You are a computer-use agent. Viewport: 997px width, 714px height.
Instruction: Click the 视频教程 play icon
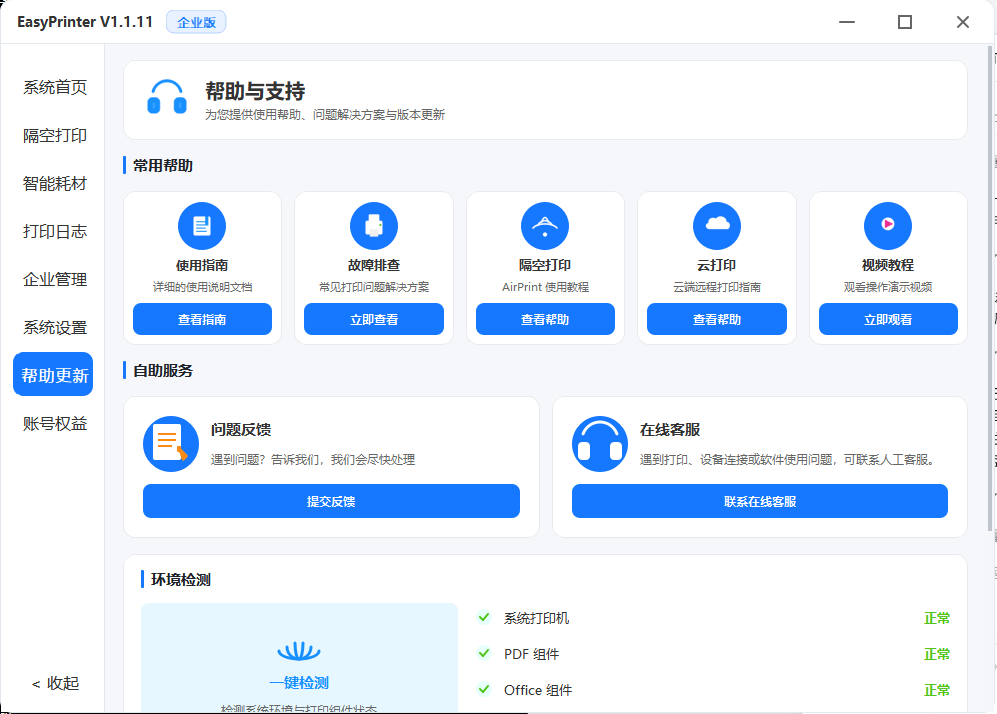click(888, 226)
